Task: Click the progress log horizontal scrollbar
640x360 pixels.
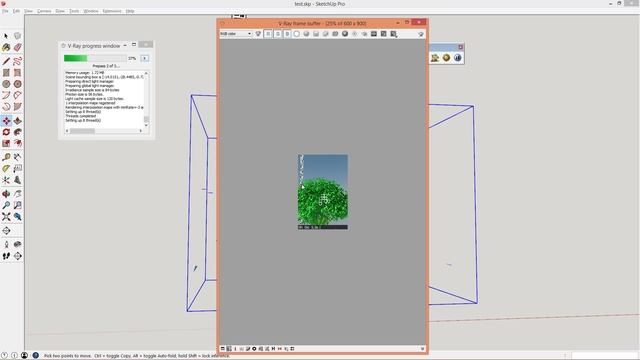Action: [x=104, y=131]
